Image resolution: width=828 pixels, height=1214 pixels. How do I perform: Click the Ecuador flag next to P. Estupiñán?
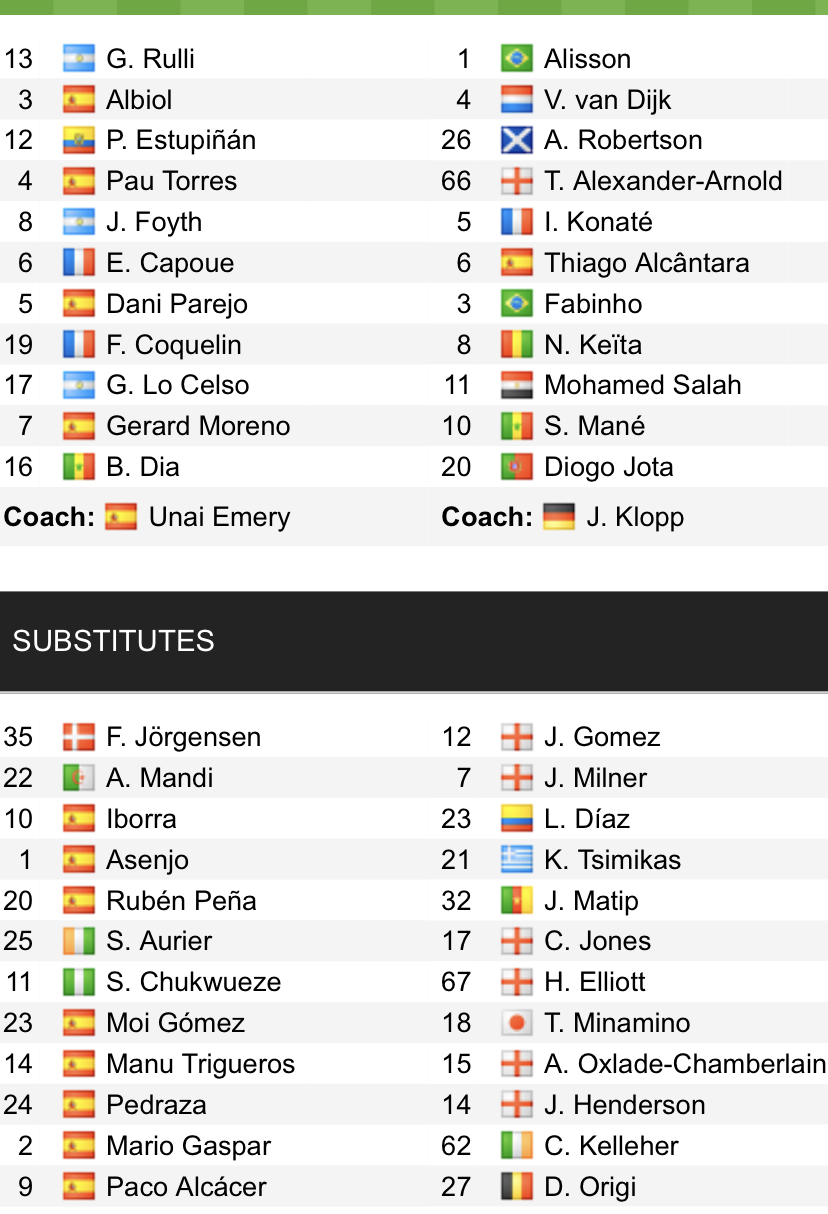pos(78,141)
